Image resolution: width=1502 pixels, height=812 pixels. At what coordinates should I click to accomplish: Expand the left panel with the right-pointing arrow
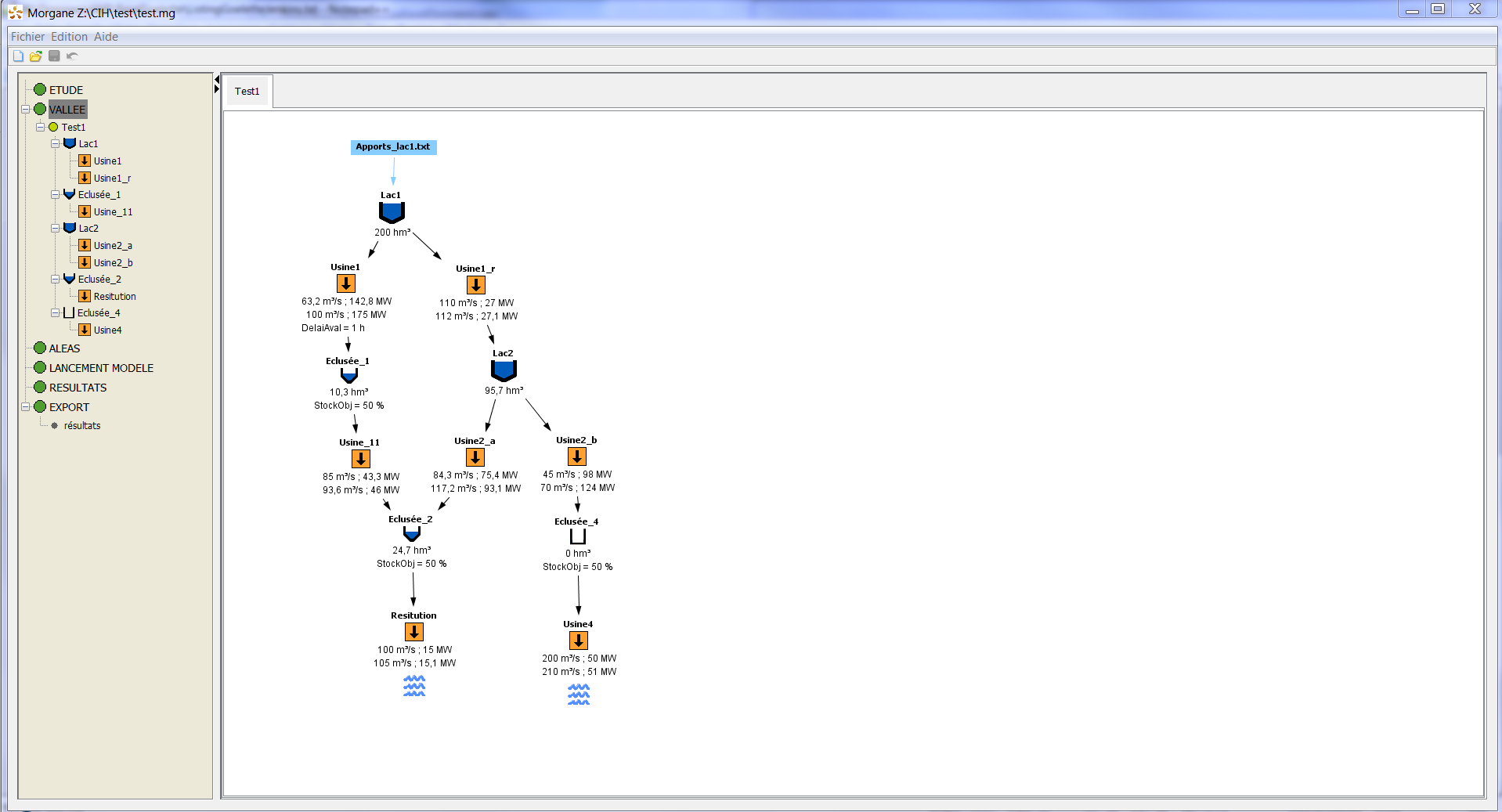(x=217, y=89)
